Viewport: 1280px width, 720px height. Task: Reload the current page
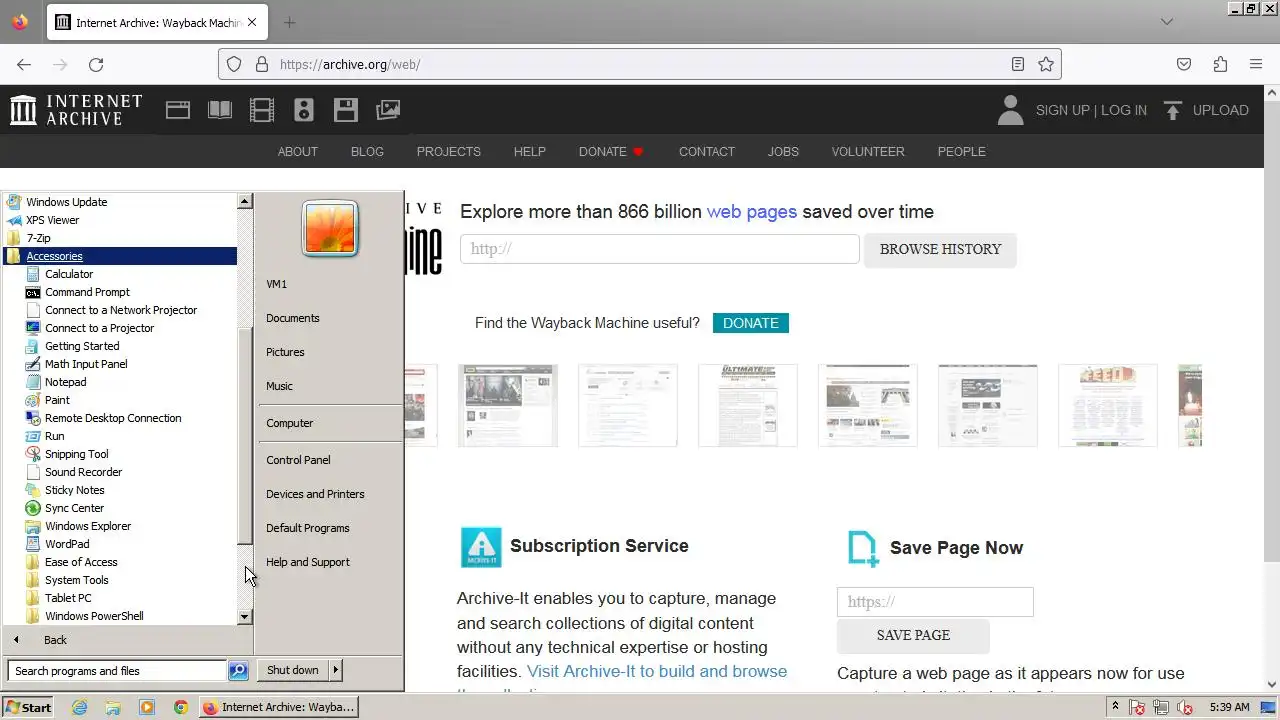click(x=96, y=64)
